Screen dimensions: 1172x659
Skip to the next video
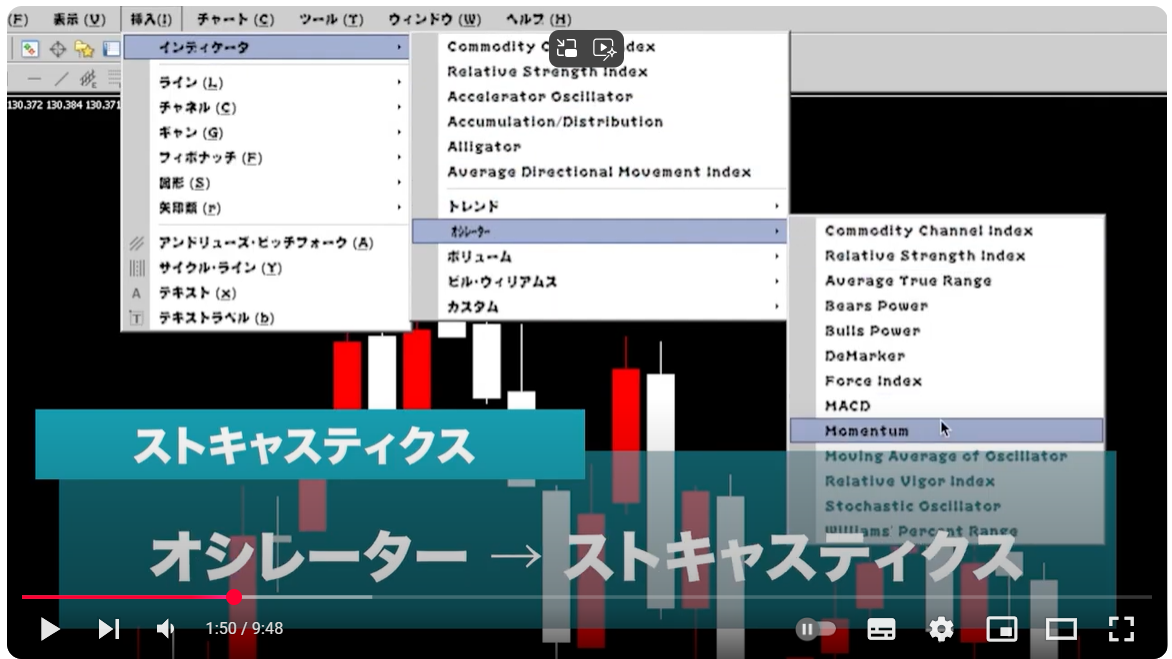pos(109,629)
